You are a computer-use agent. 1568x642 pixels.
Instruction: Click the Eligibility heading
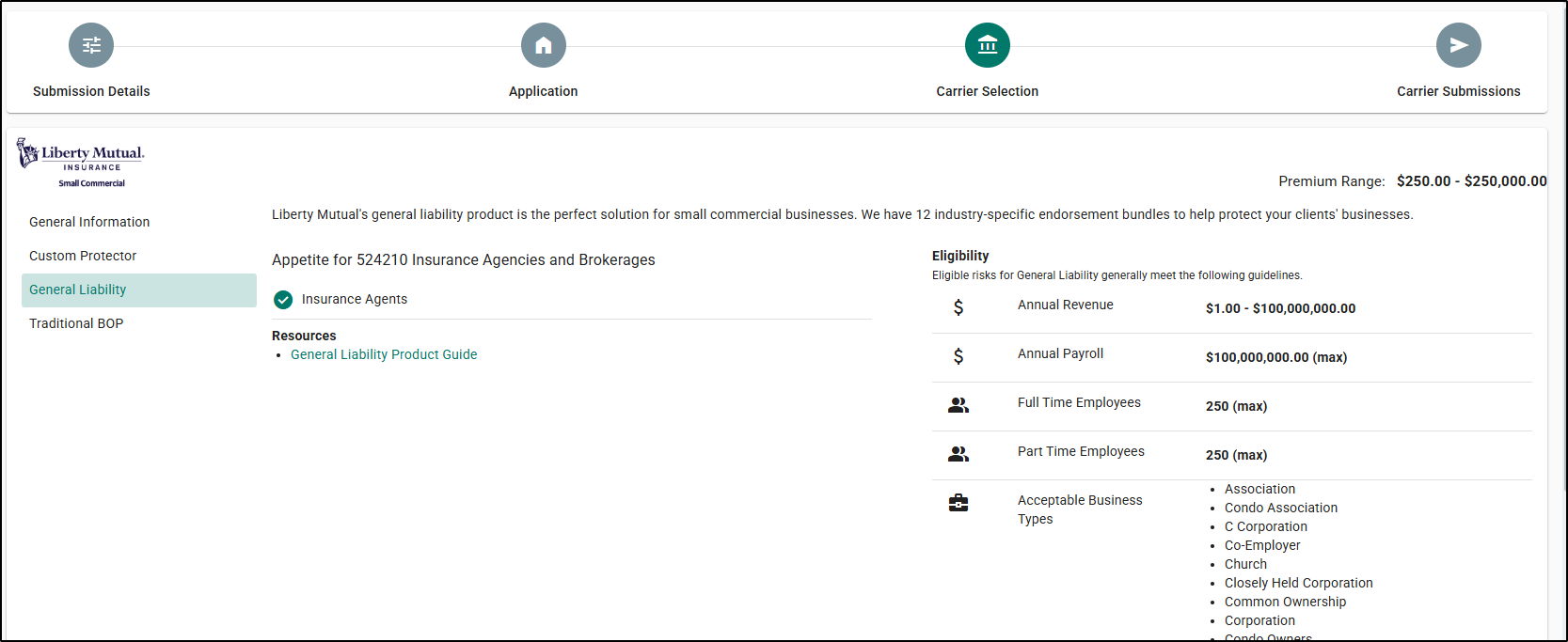tap(960, 256)
